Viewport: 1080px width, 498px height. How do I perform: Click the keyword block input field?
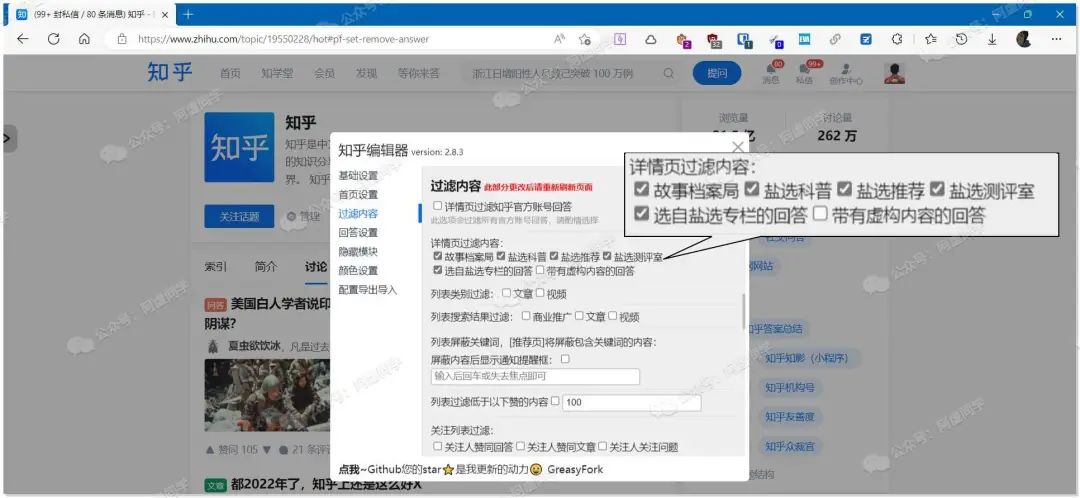[534, 376]
